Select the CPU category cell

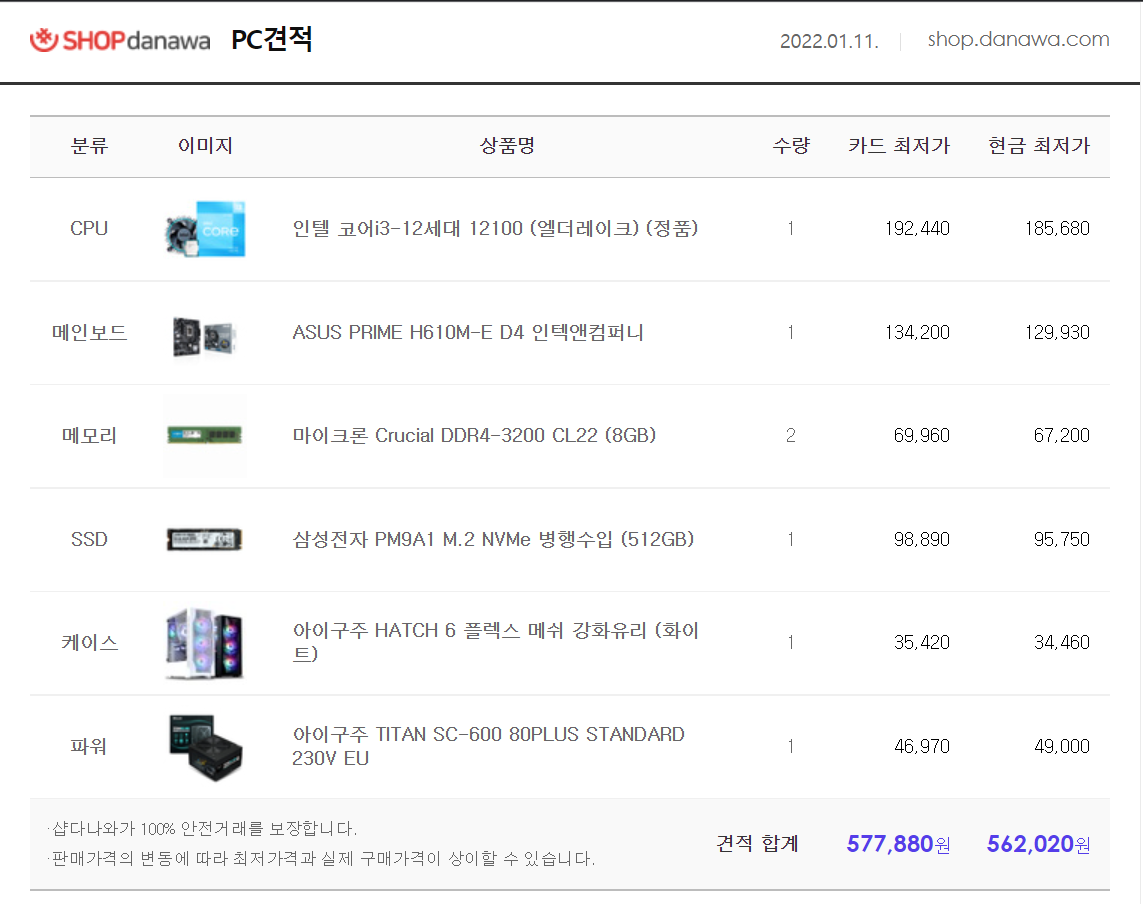pos(89,229)
